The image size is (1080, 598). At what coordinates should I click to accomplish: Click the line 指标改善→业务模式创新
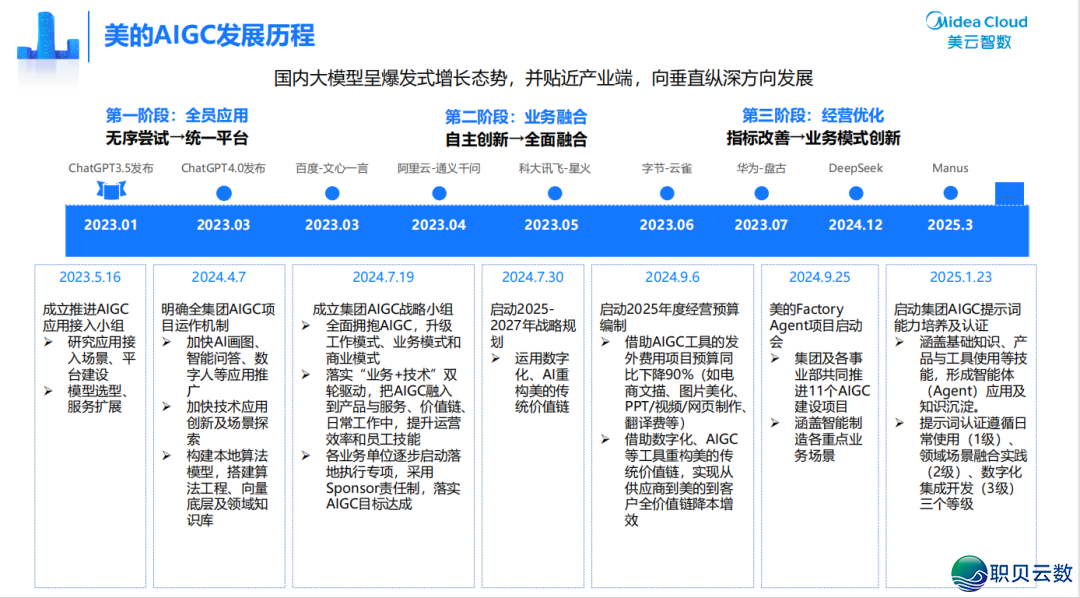pos(813,138)
